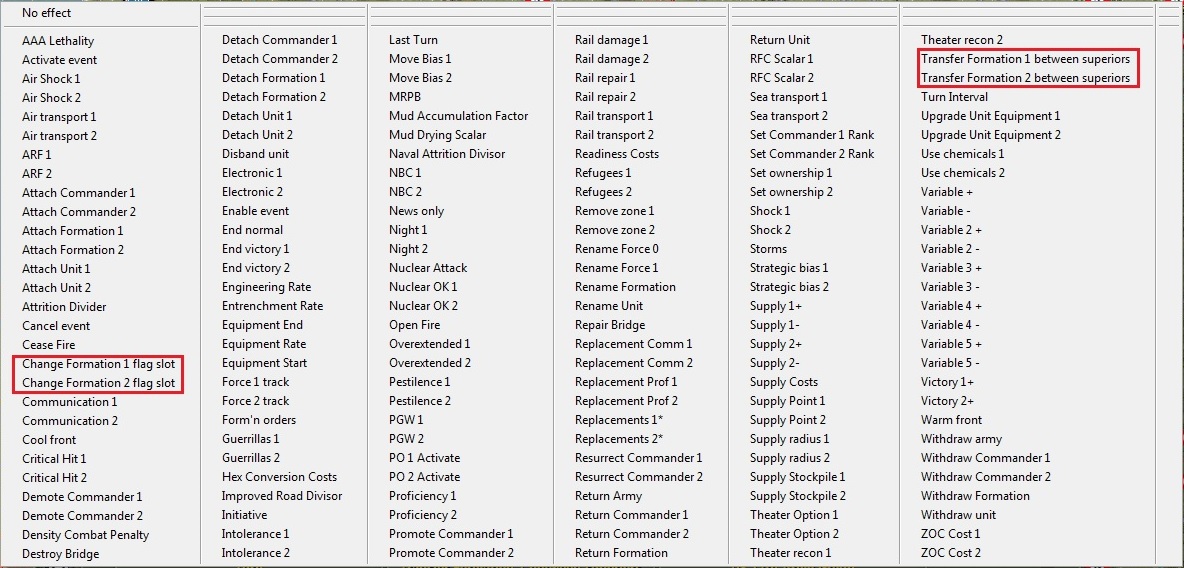Select the 'Turn Interval' effect
The image size is (1184, 568).
click(x=954, y=97)
